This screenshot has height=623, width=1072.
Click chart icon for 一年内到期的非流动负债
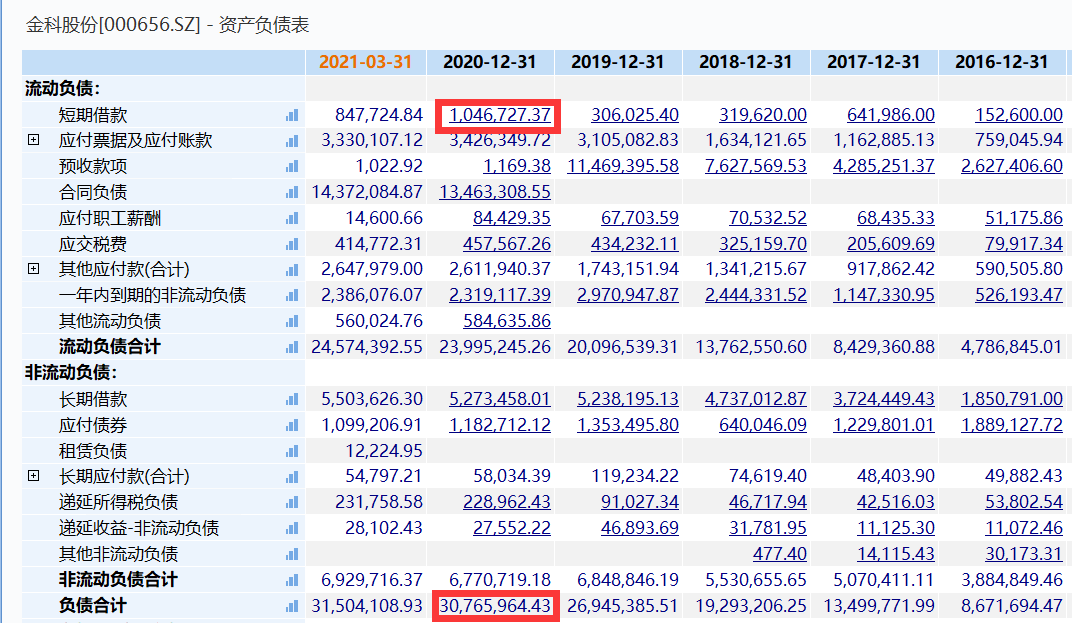point(292,295)
